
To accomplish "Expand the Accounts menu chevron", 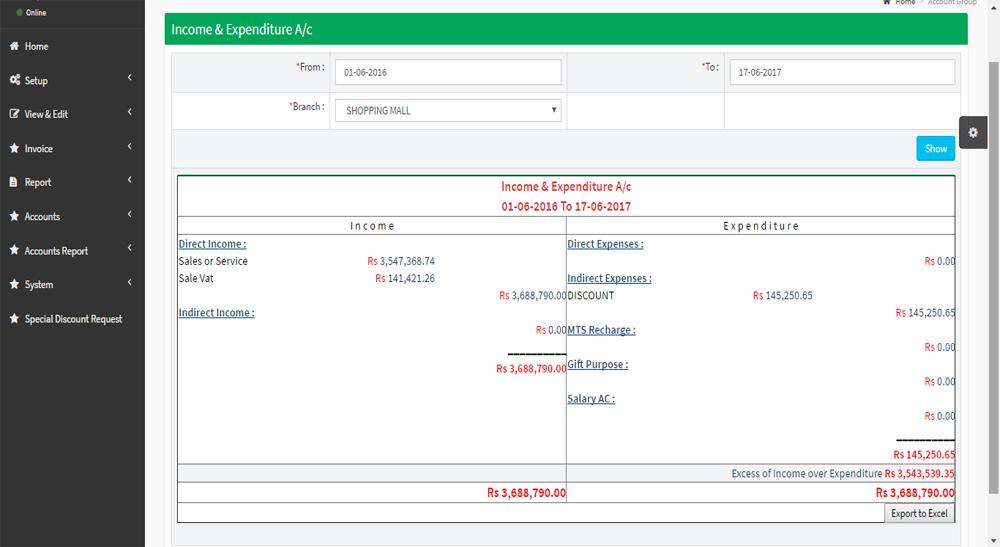I will pyautogui.click(x=129, y=214).
